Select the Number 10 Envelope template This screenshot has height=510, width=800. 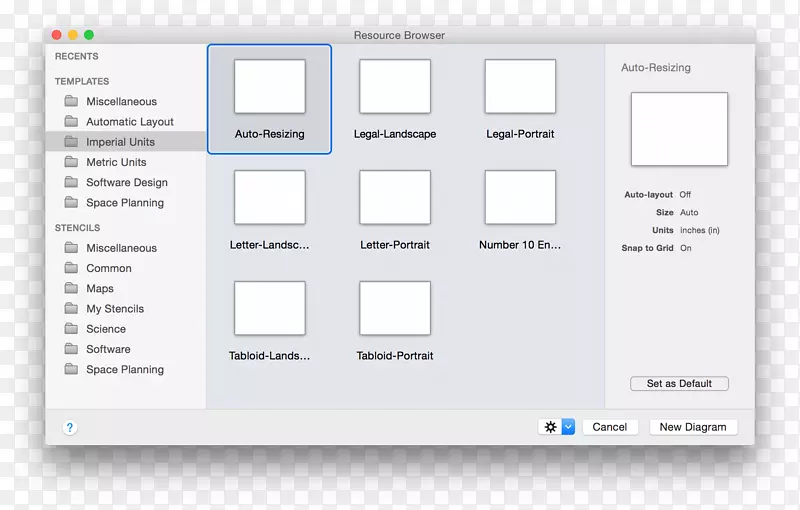pyautogui.click(x=520, y=197)
